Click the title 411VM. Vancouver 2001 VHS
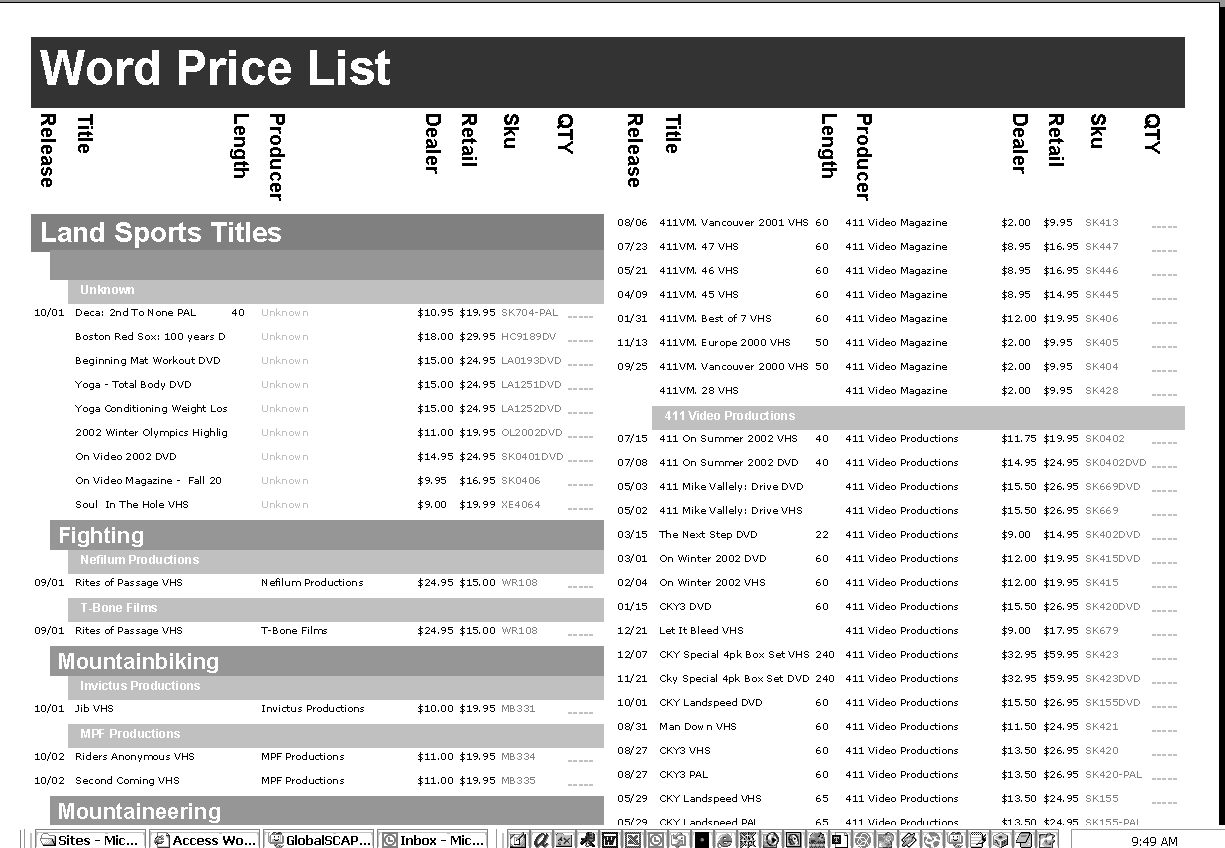The image size is (1225, 848). (x=734, y=223)
